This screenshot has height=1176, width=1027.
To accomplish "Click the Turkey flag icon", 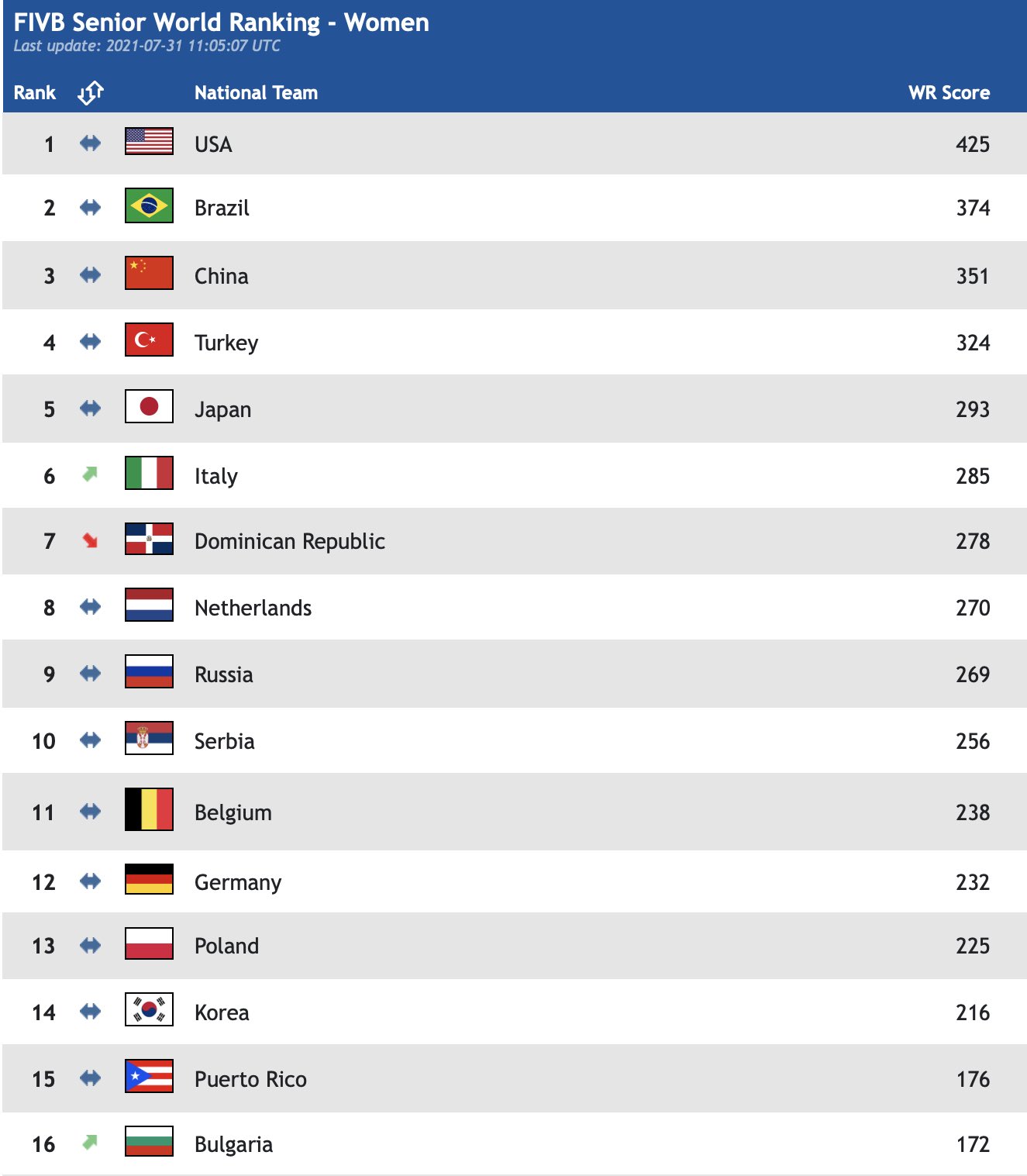I will point(149,340).
